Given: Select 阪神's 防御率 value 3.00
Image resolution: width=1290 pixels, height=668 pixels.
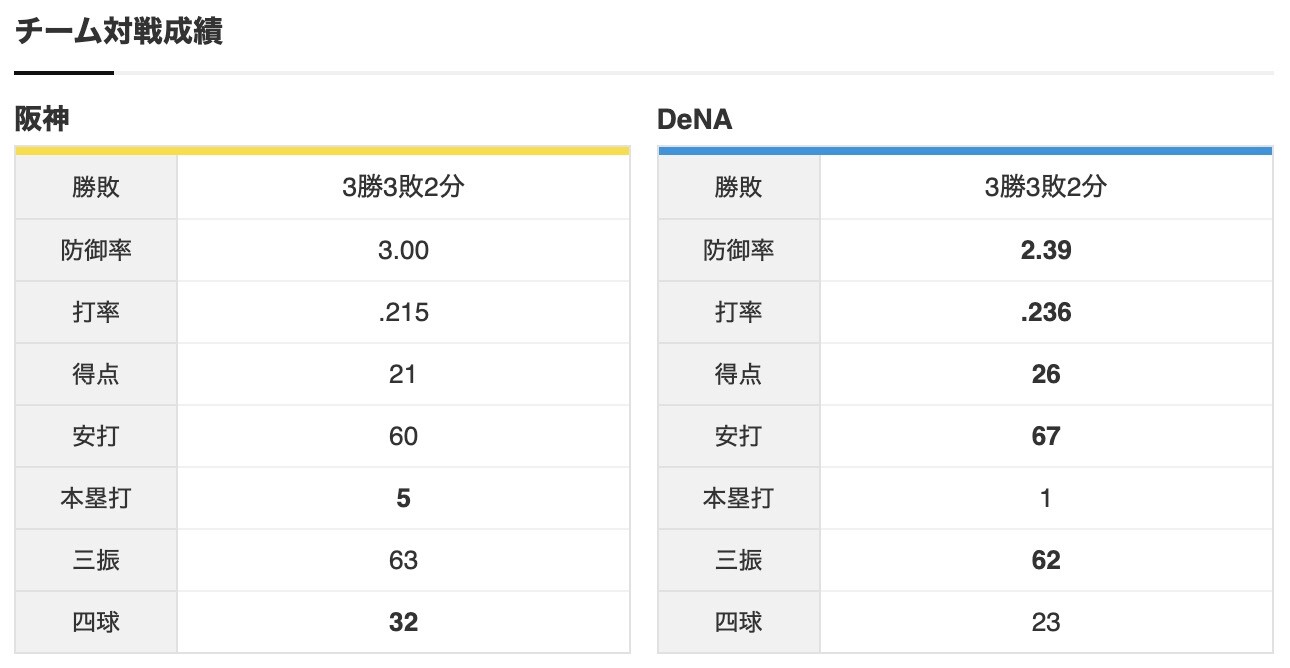Looking at the screenshot, I should click(x=403, y=250).
